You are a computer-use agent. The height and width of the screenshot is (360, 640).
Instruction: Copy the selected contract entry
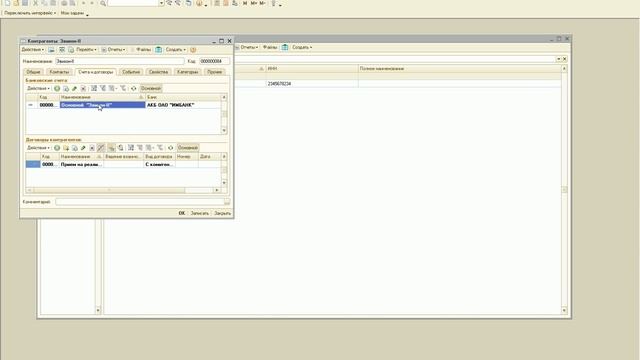pos(74,148)
